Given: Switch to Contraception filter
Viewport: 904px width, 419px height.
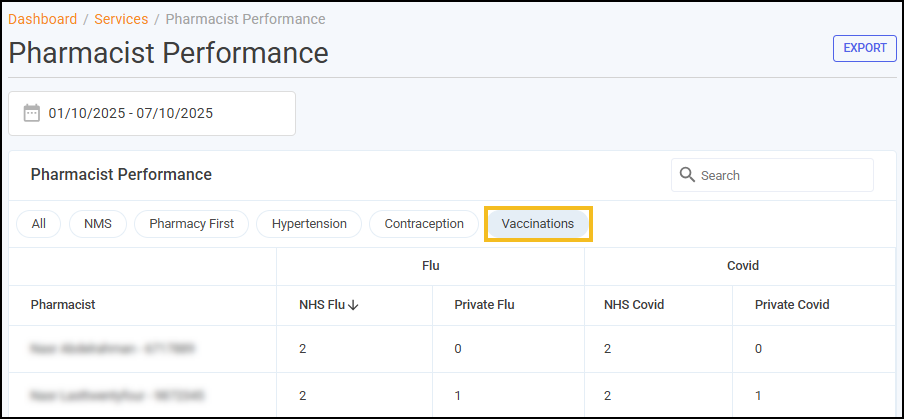Looking at the screenshot, I should pyautogui.click(x=424, y=224).
